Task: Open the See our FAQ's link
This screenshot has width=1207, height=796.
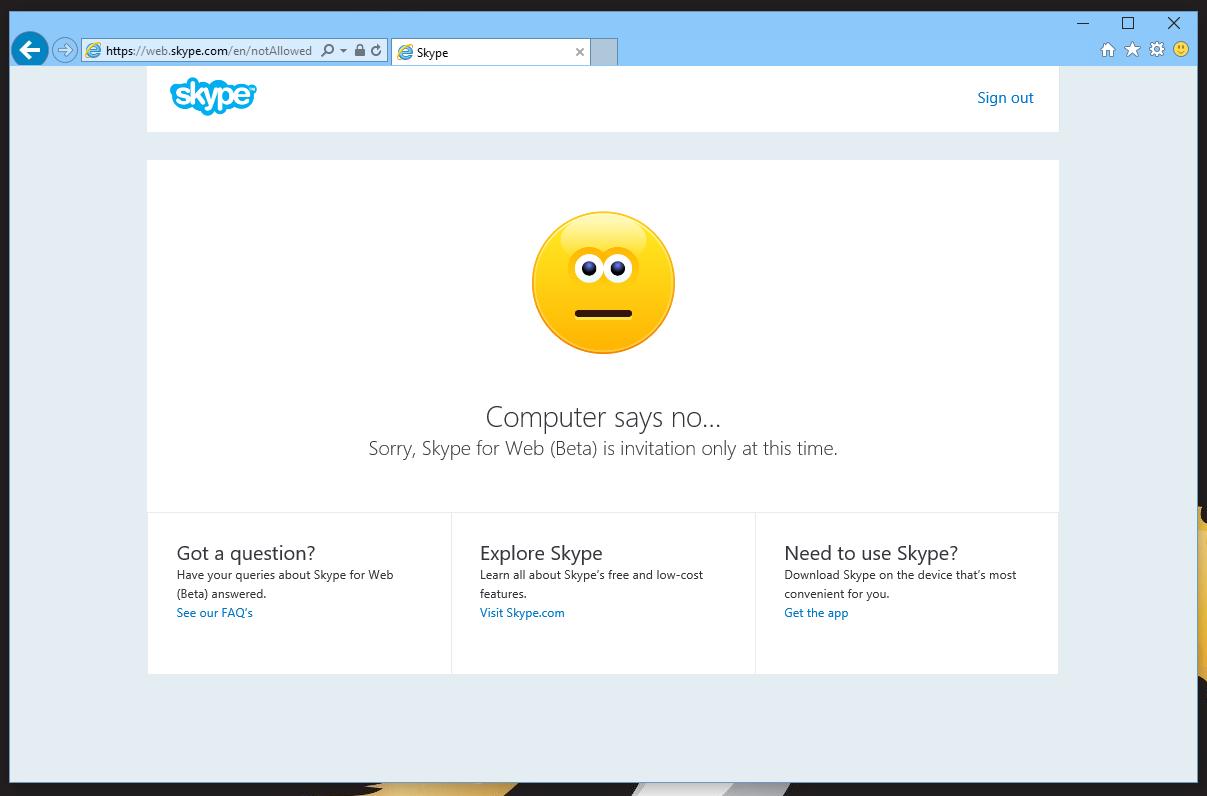Action: (215, 613)
